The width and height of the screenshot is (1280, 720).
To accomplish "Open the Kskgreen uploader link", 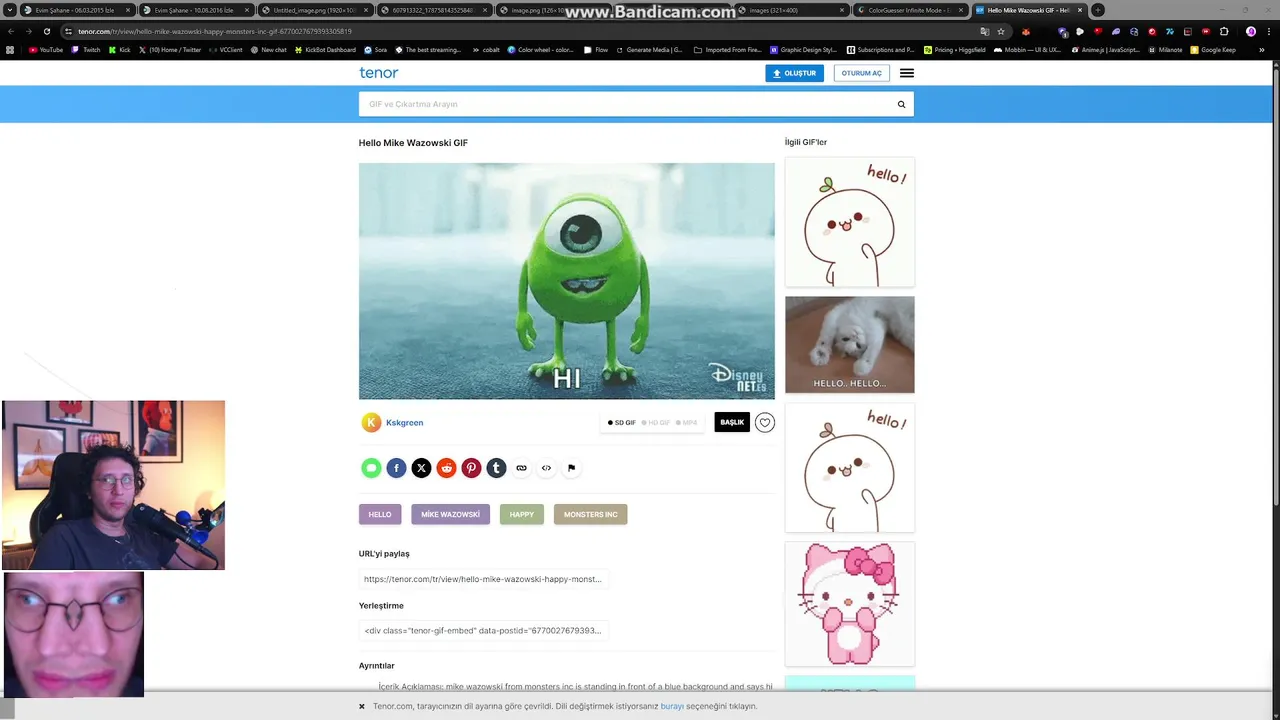I will [x=404, y=423].
